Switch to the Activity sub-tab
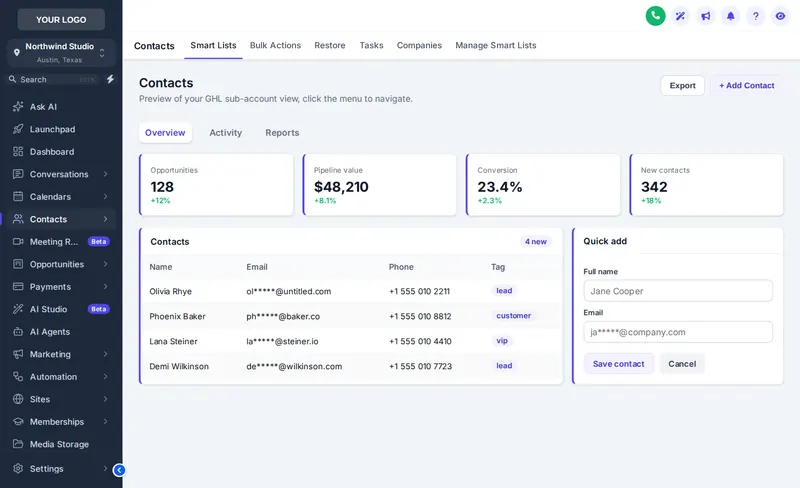 click(x=226, y=133)
